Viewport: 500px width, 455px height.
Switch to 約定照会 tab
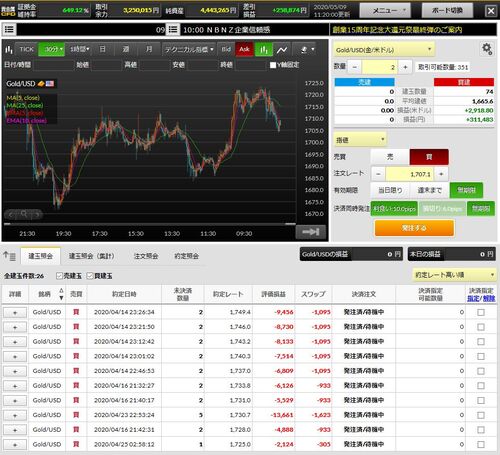(x=186, y=256)
